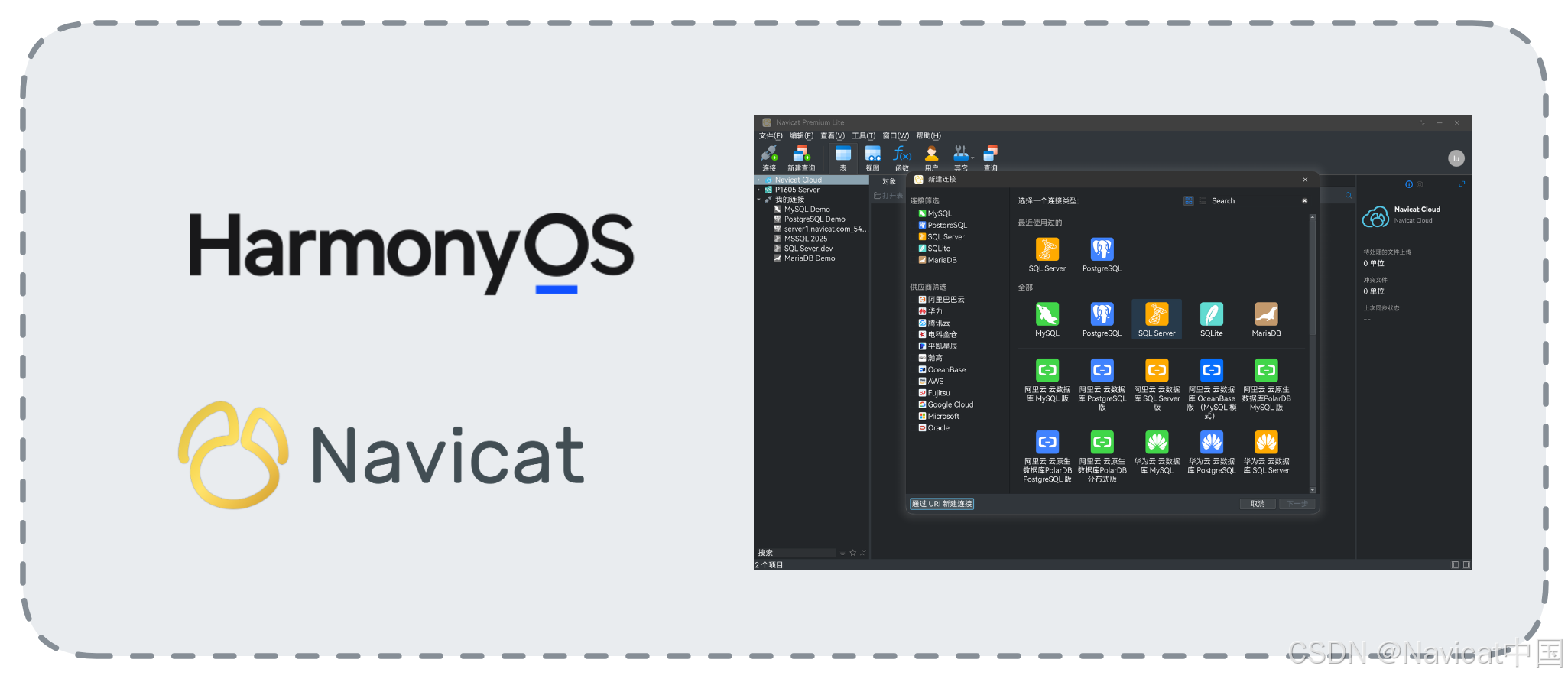
Task: Click the search magnifier in object pane
Action: click(1349, 196)
